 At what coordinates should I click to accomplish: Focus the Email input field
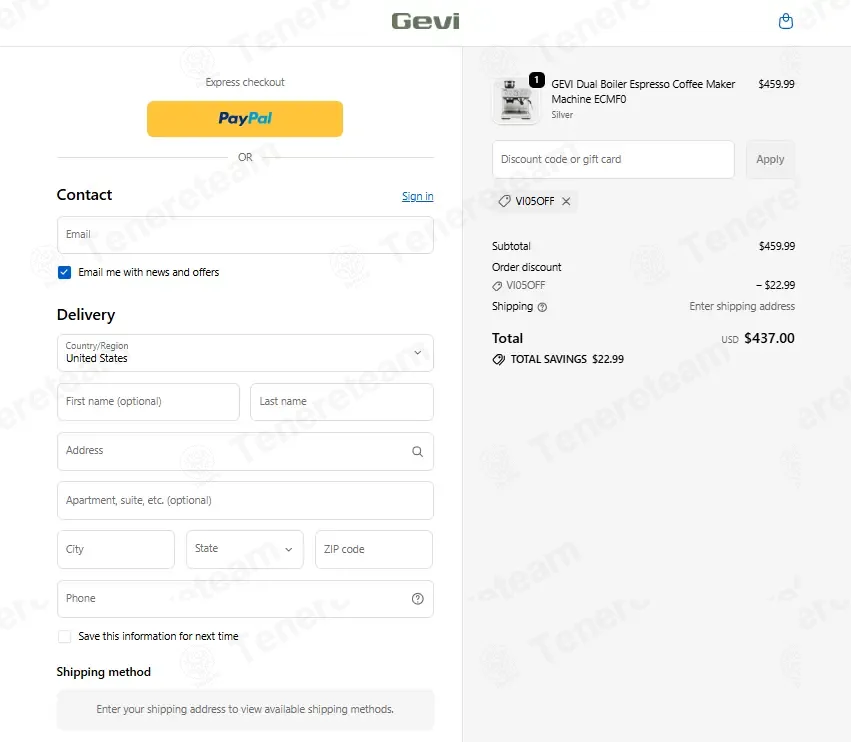(x=245, y=235)
